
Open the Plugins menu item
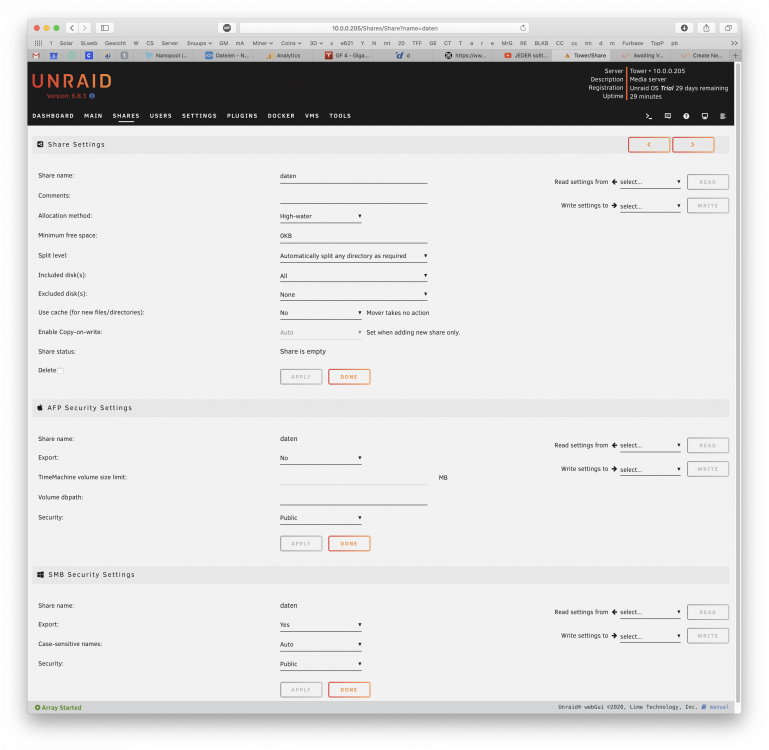tap(242, 116)
